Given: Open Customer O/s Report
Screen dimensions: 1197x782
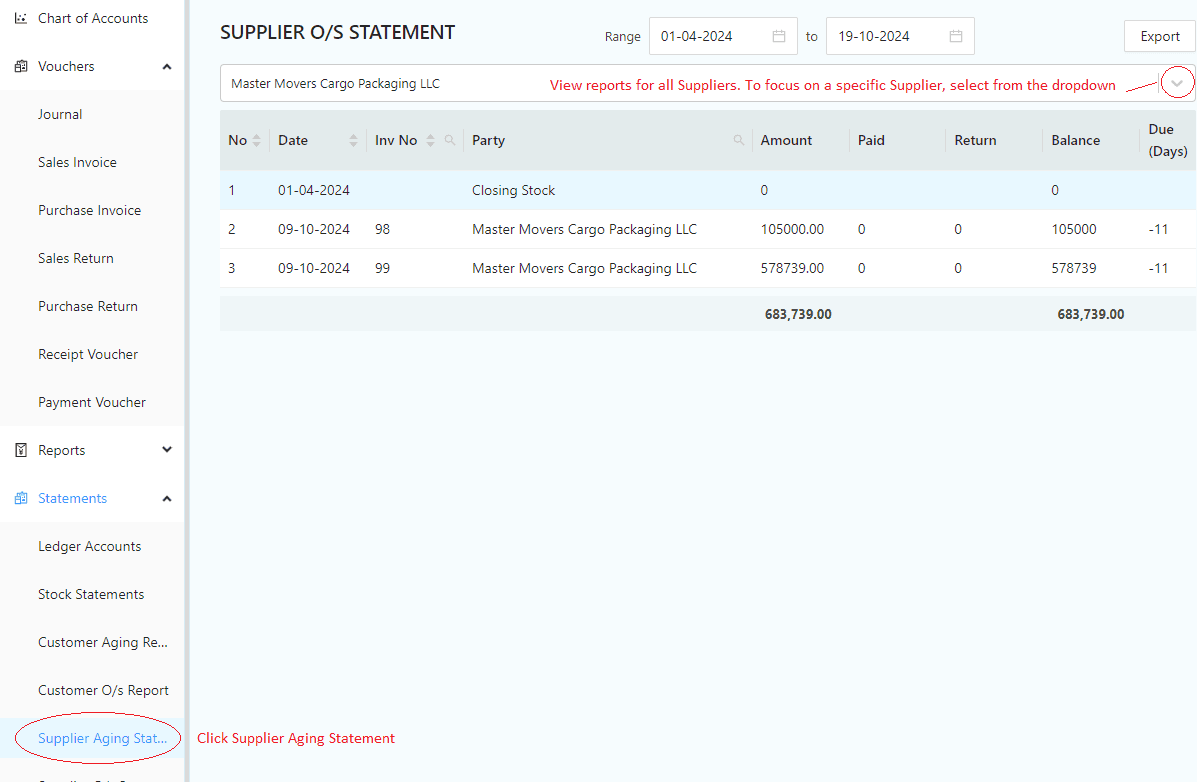Looking at the screenshot, I should point(103,691).
